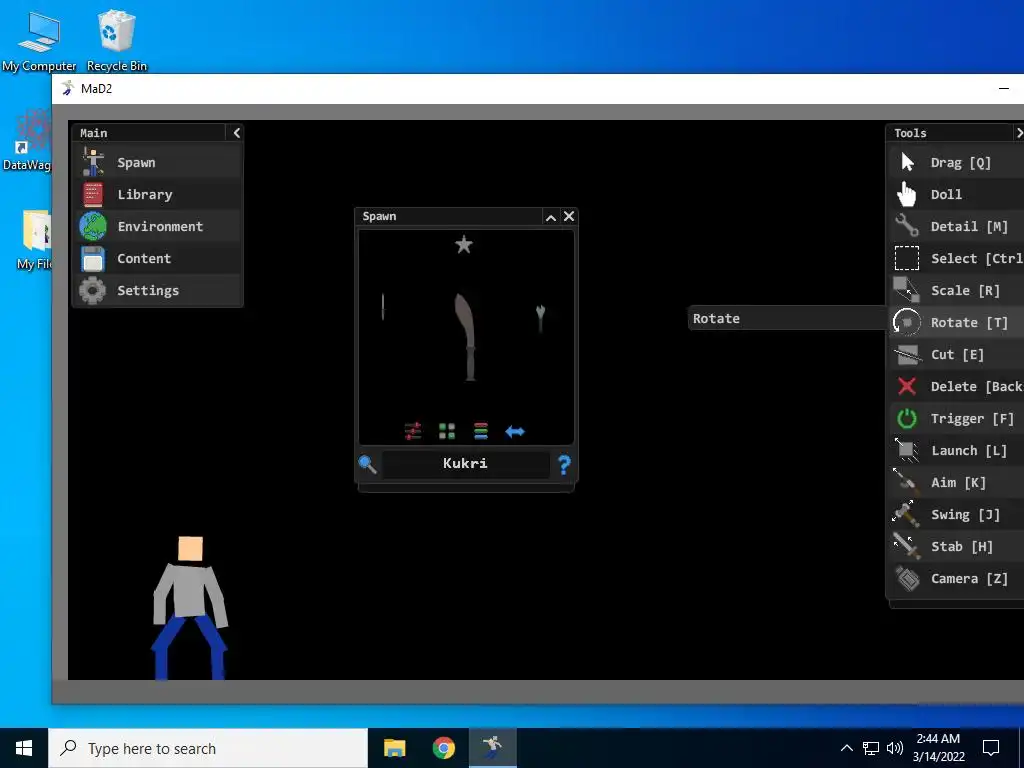This screenshot has width=1024, height=768.
Task: Click the magnifier search icon in Spawn
Action: [x=368, y=464]
